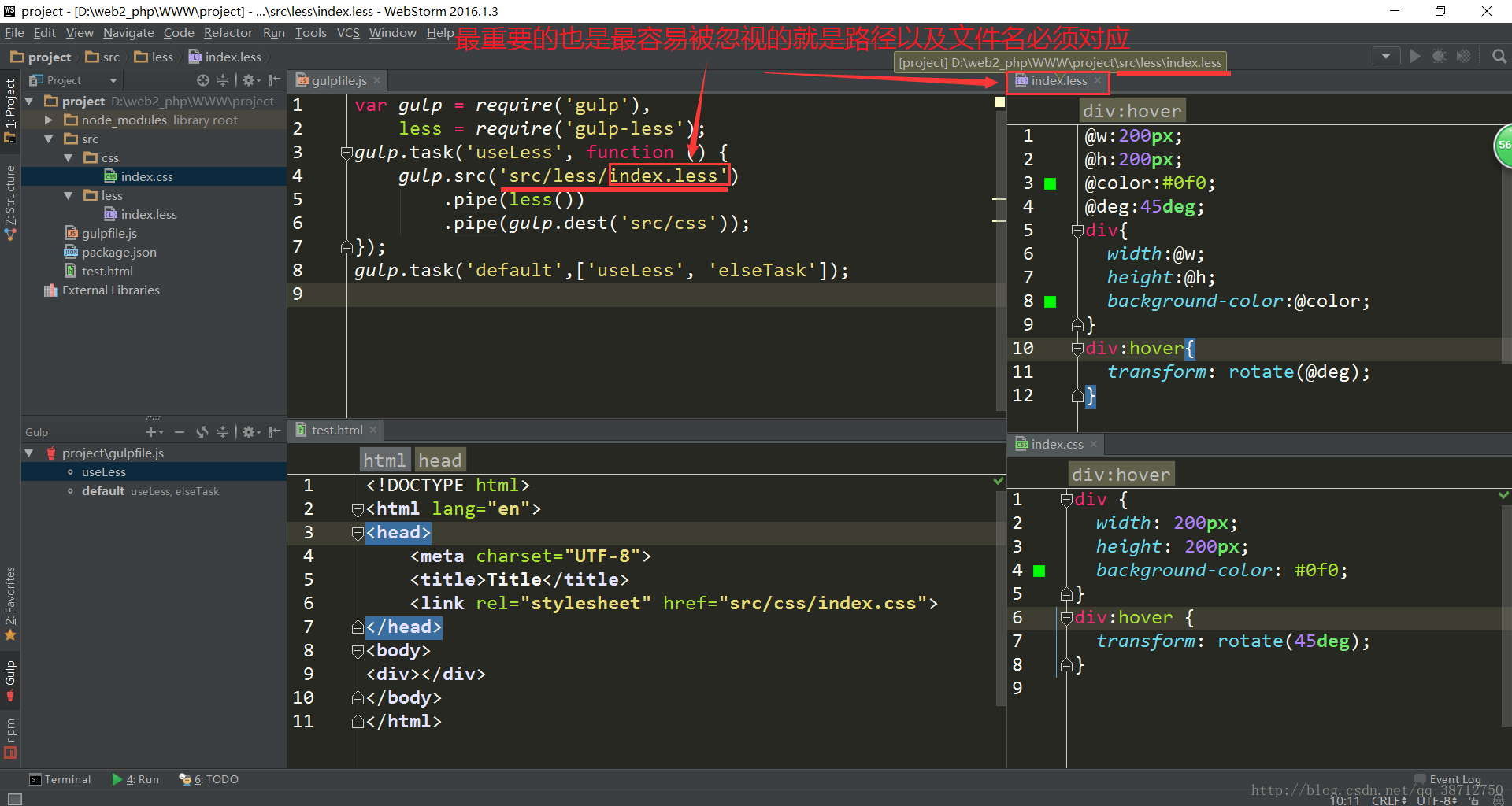Image resolution: width=1512 pixels, height=806 pixels.
Task: Collapse the less folder in project tree
Action: 69,195
